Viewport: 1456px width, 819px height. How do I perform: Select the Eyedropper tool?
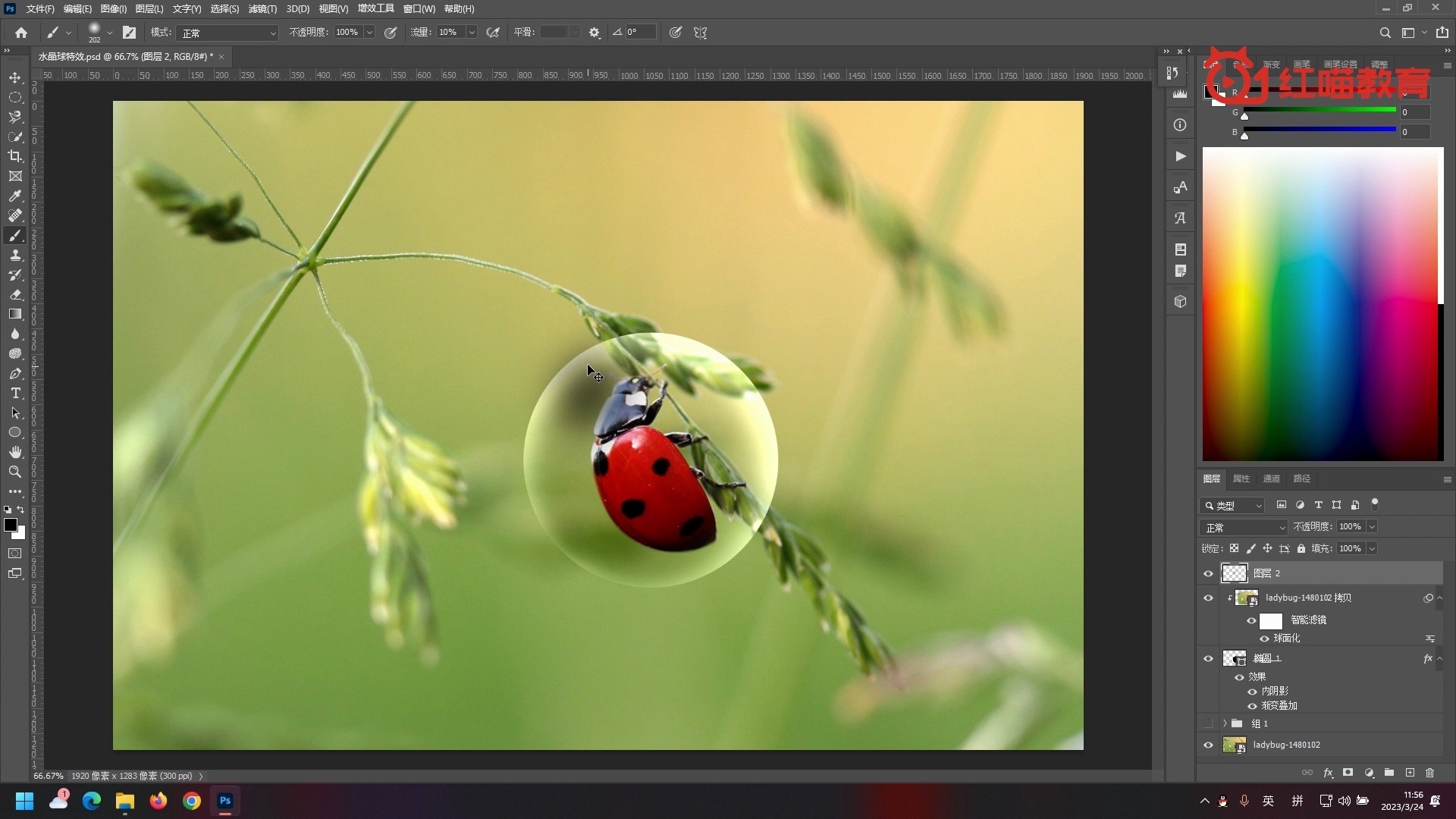click(15, 196)
